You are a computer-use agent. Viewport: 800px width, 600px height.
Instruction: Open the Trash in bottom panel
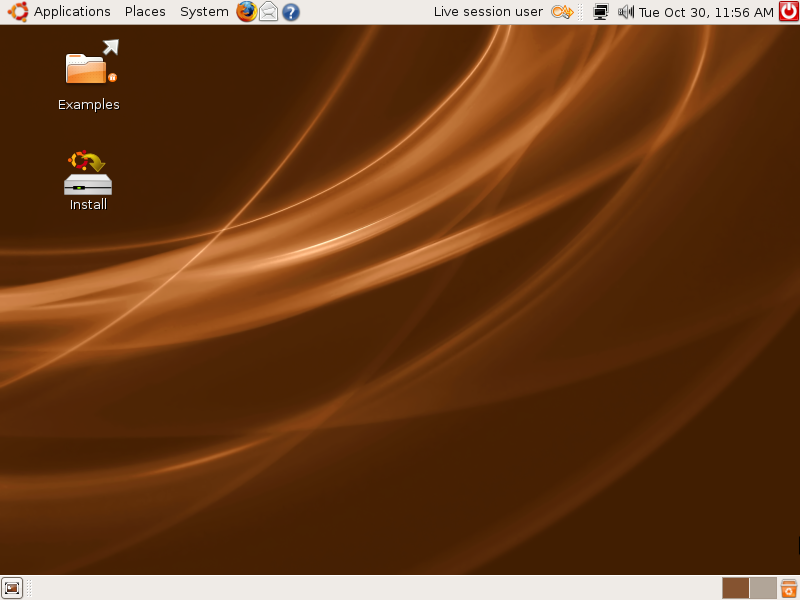coord(789,588)
